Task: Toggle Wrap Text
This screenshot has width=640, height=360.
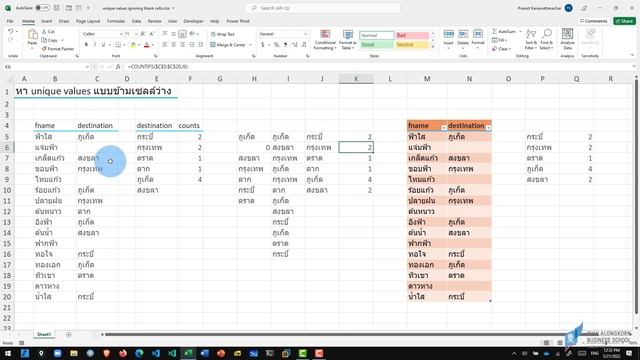Action: coord(222,34)
